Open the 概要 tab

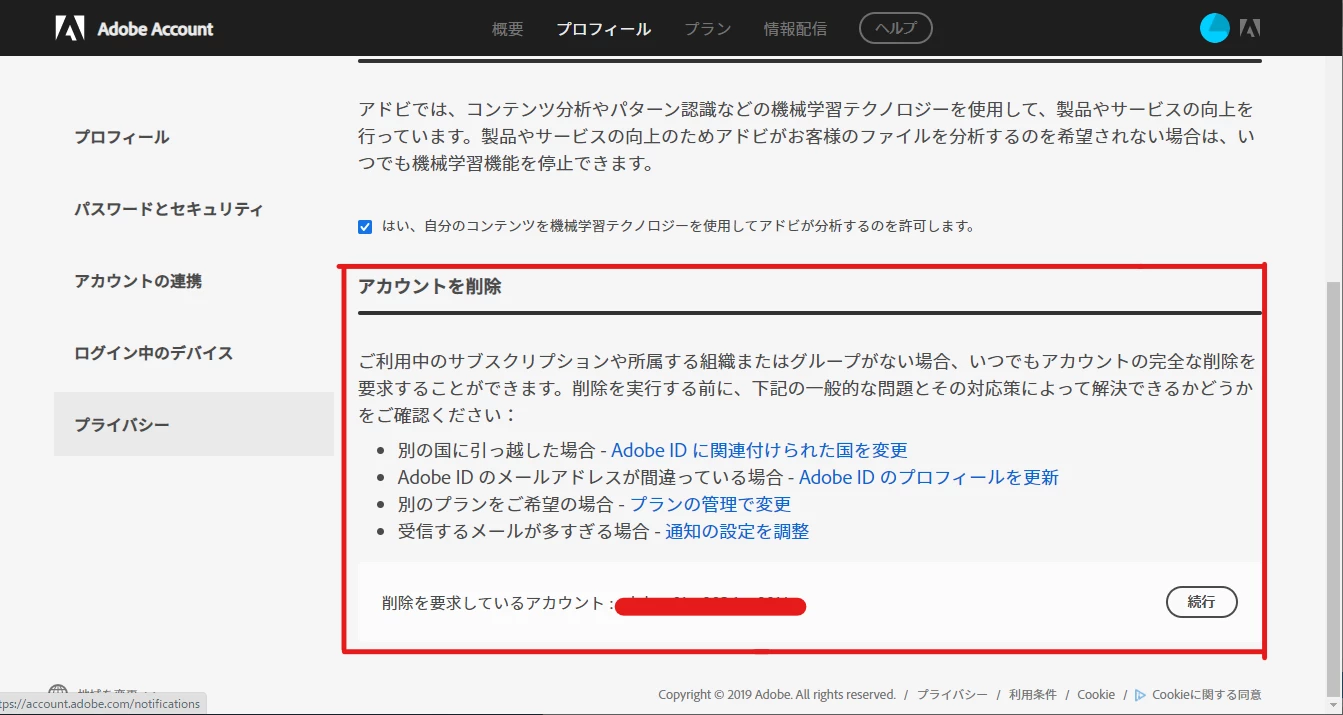click(x=508, y=29)
